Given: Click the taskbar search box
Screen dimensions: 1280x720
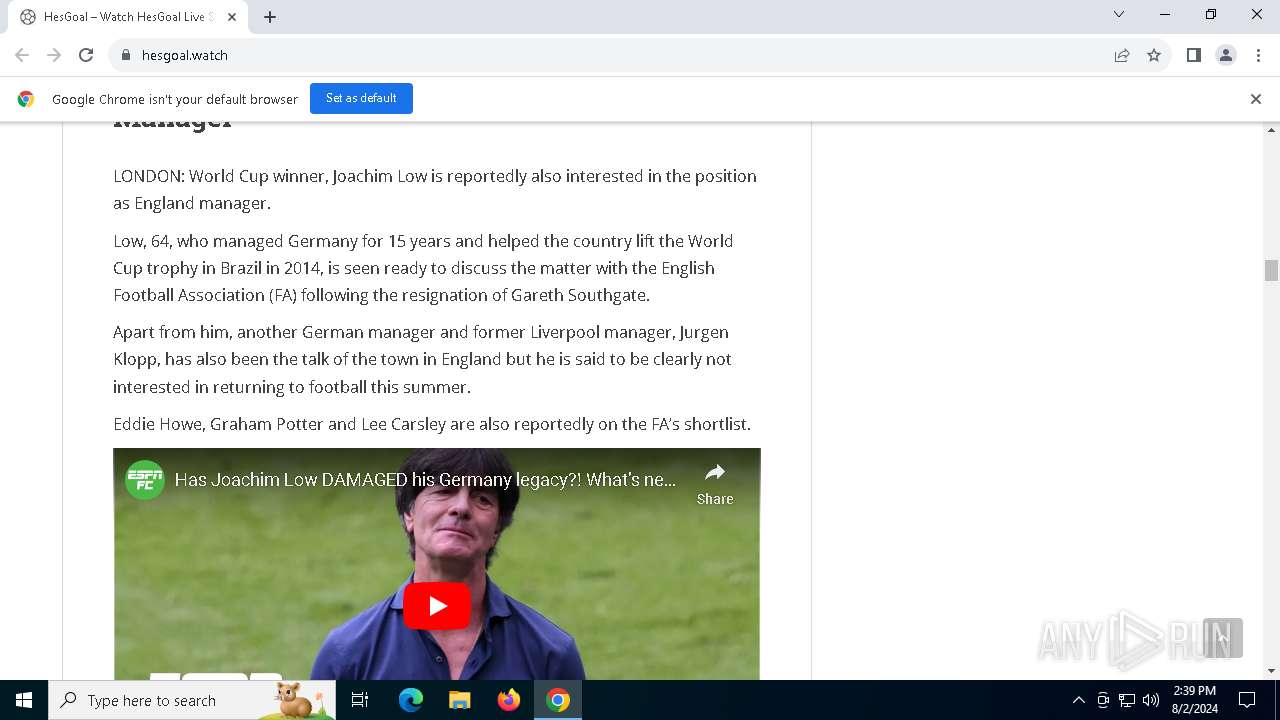Looking at the screenshot, I should tap(192, 700).
